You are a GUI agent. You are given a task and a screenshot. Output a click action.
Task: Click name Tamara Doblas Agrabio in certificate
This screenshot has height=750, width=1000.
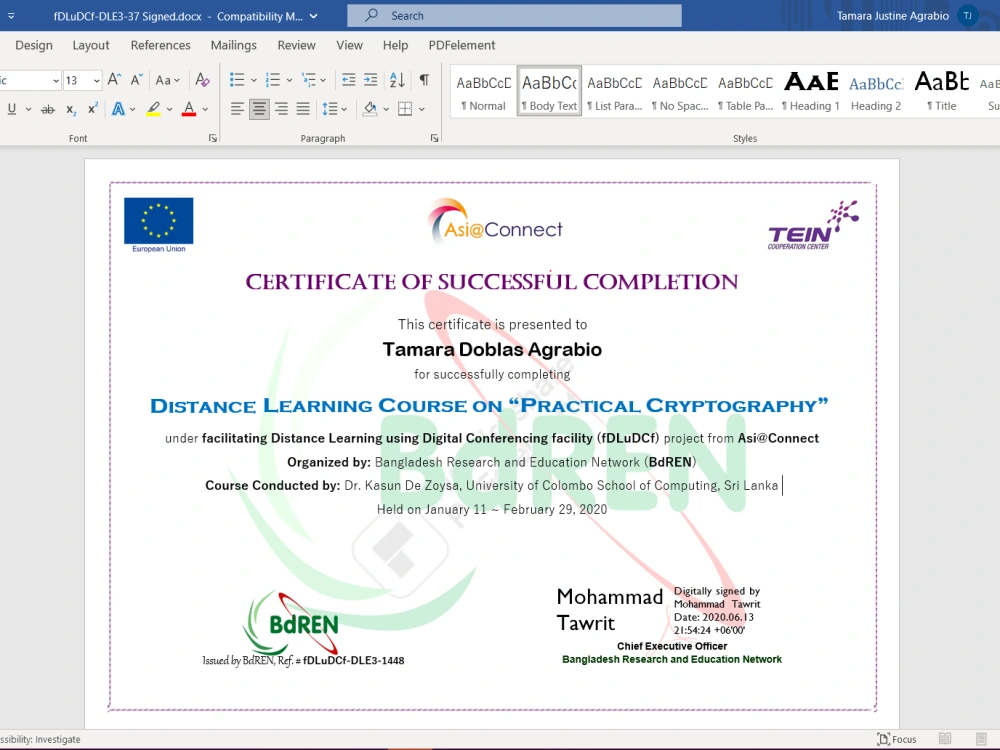tap(492, 349)
